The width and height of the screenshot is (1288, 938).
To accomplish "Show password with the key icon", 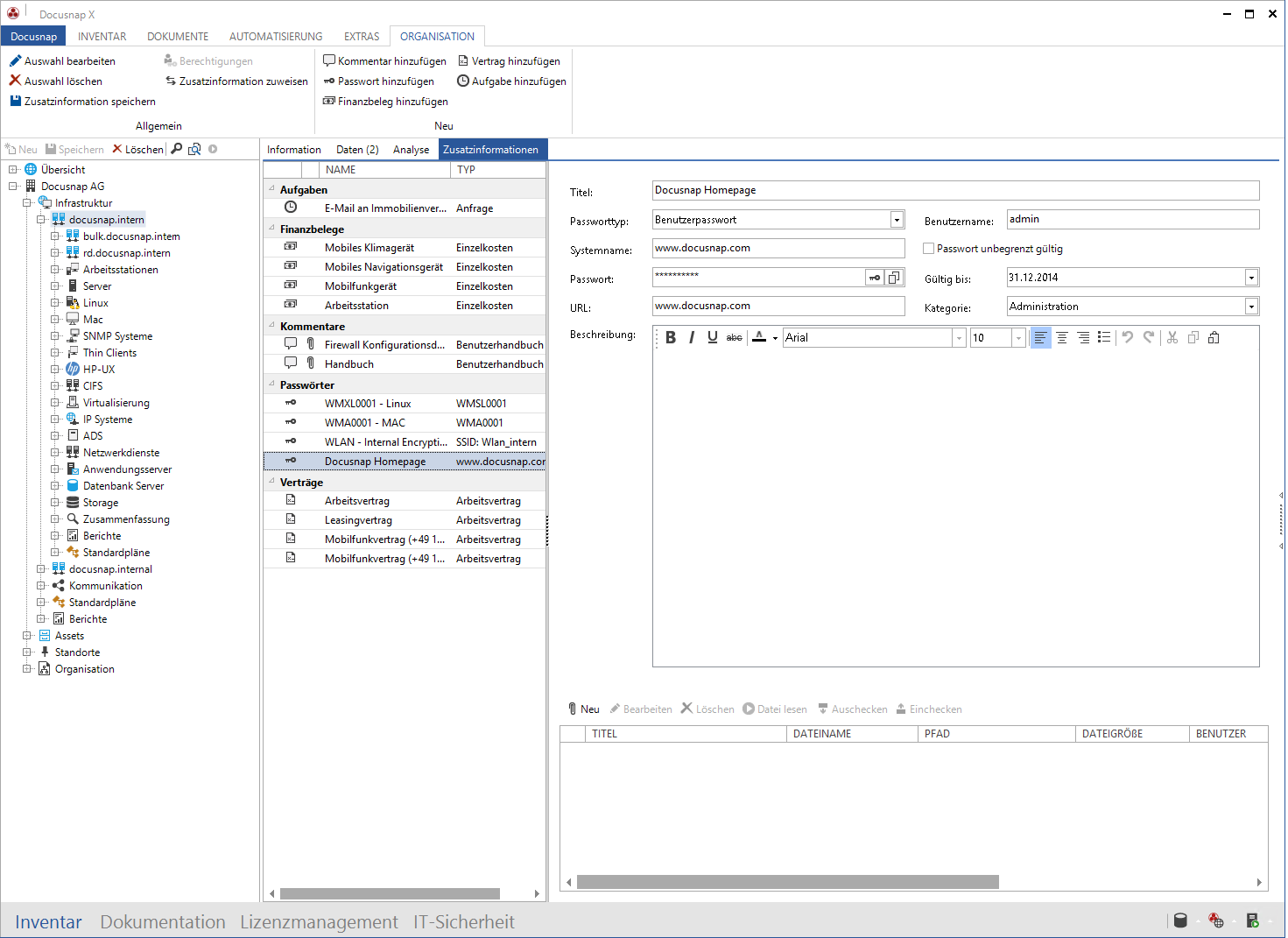I will 875,278.
